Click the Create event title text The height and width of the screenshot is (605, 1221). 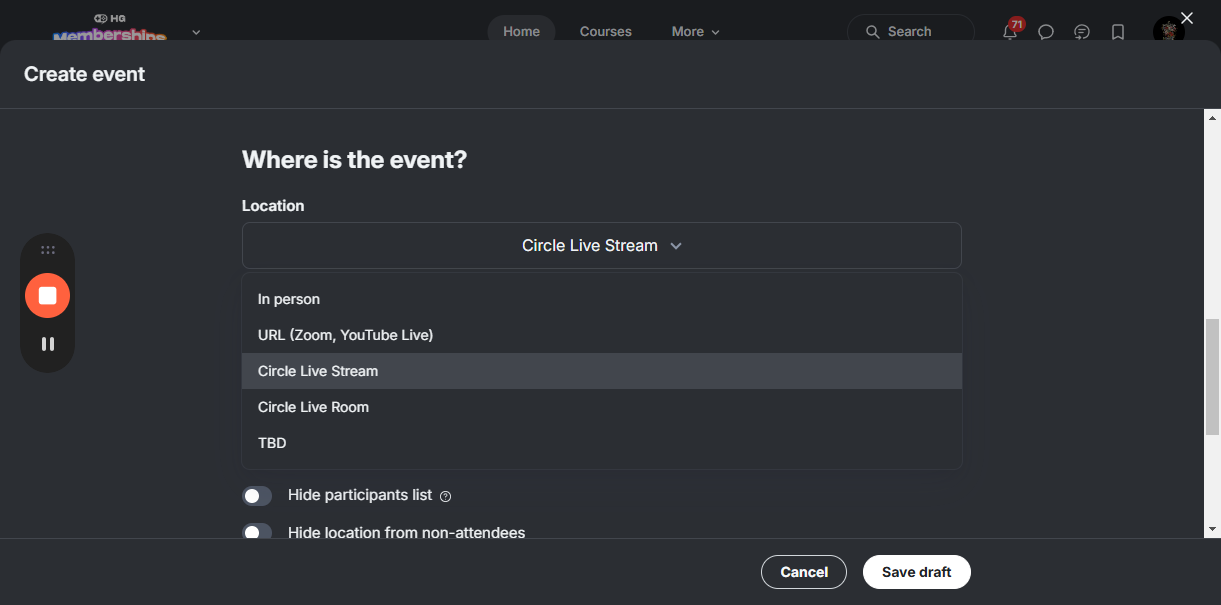click(x=85, y=74)
